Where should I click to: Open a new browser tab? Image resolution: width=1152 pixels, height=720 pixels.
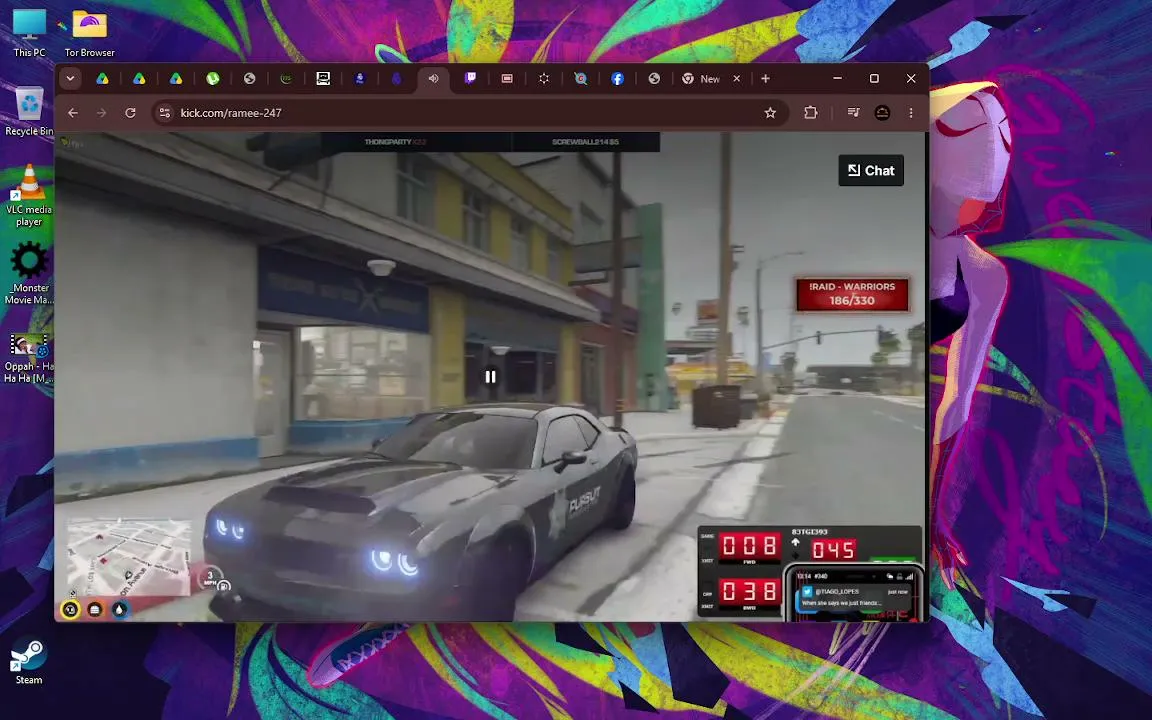click(x=766, y=79)
